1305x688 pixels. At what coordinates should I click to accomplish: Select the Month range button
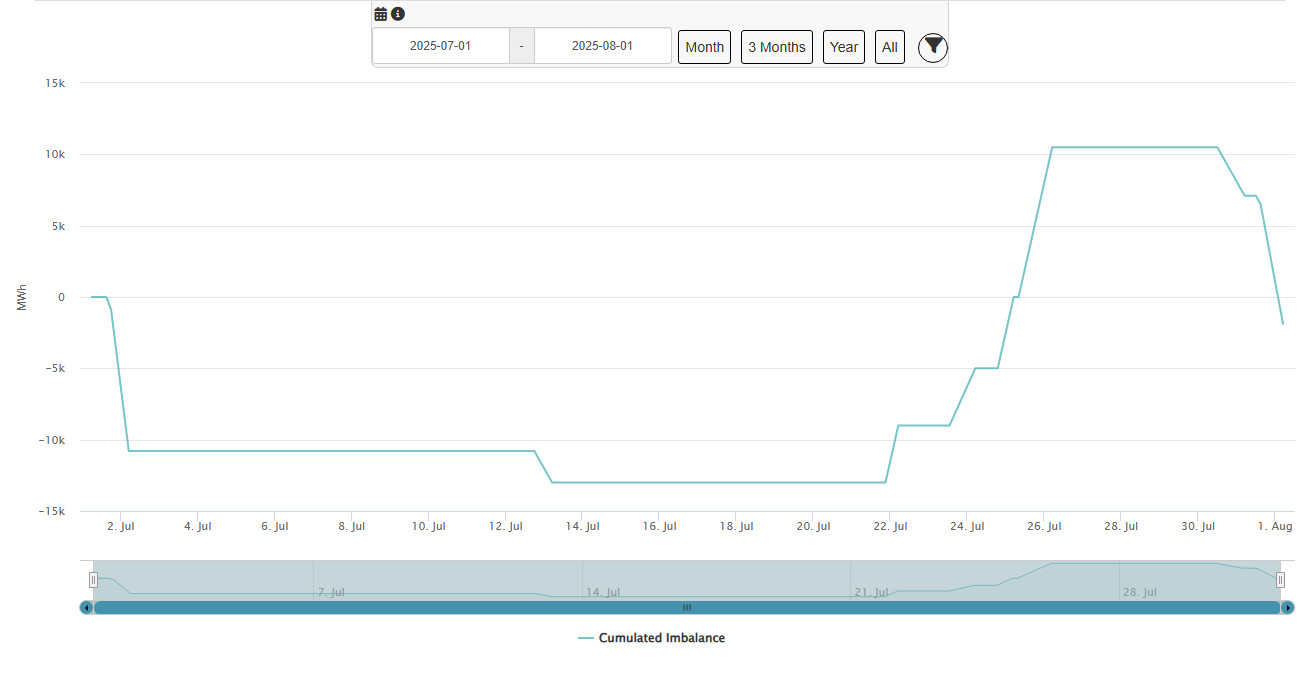point(704,47)
